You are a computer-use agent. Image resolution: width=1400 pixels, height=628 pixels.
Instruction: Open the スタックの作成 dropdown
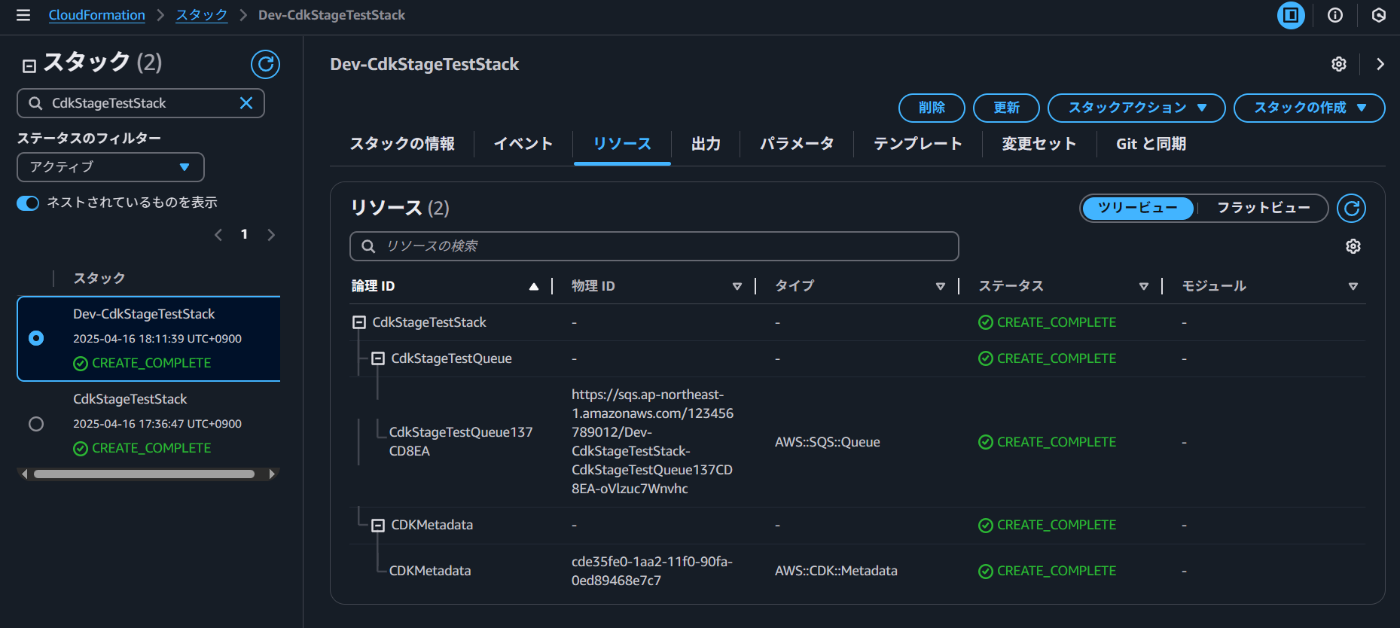1309,107
